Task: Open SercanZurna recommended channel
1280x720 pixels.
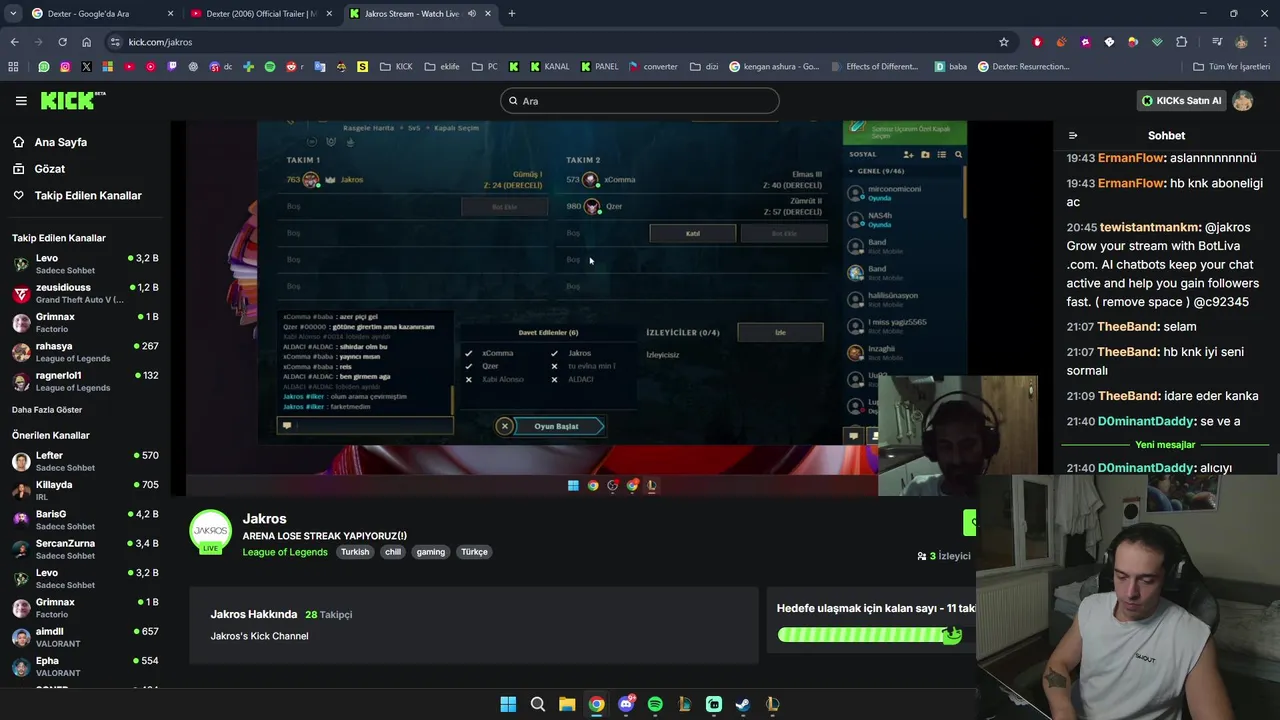Action: coord(85,549)
